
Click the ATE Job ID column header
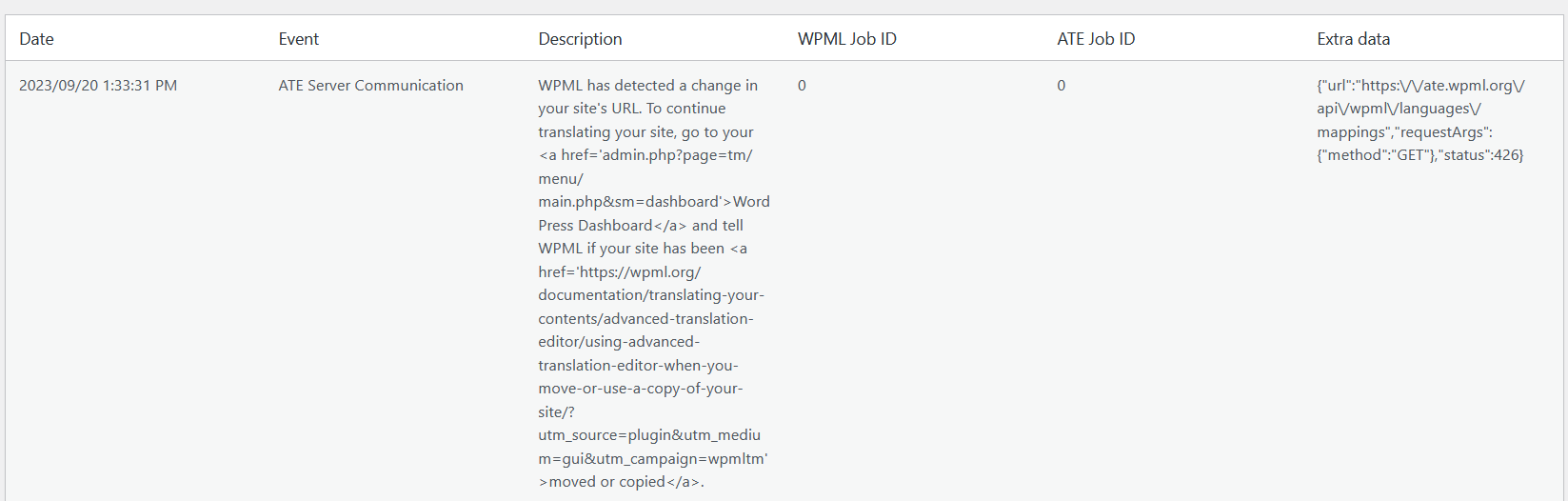[x=1095, y=39]
